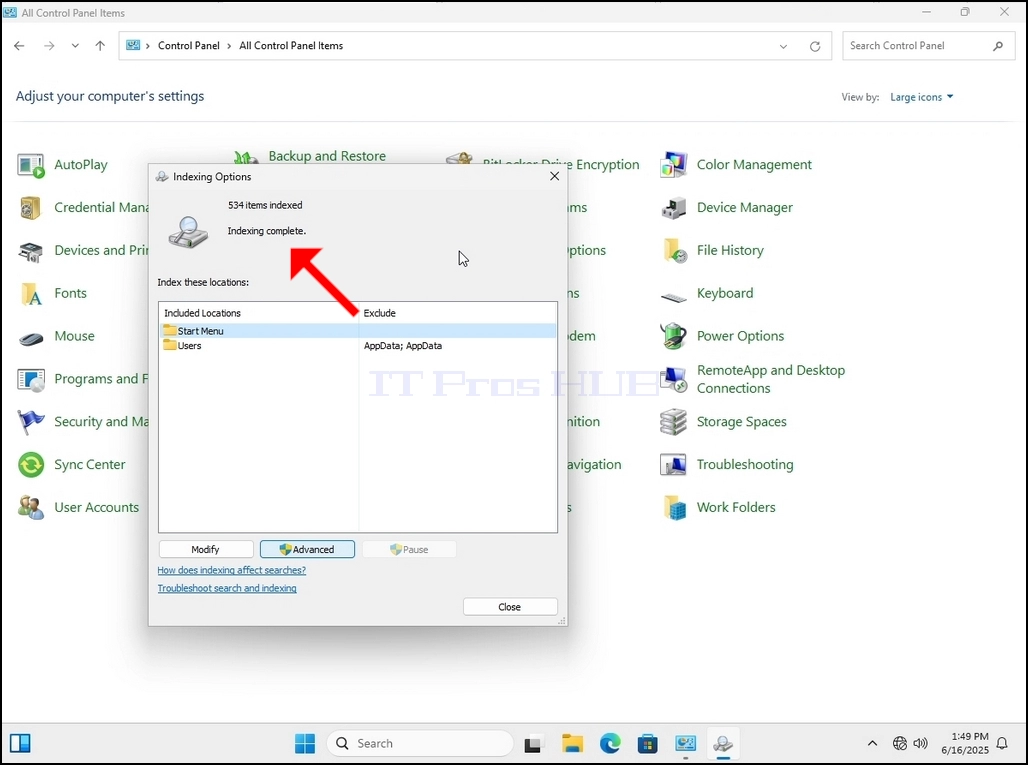The image size is (1028, 765).
Task: Click the taskbar Search box
Action: (x=420, y=743)
